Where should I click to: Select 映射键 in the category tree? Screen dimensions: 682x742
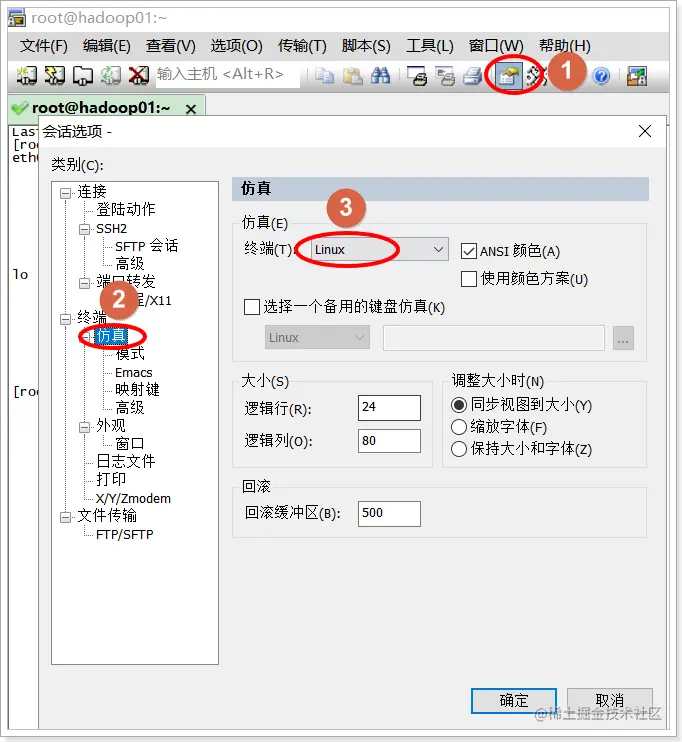coord(137,390)
